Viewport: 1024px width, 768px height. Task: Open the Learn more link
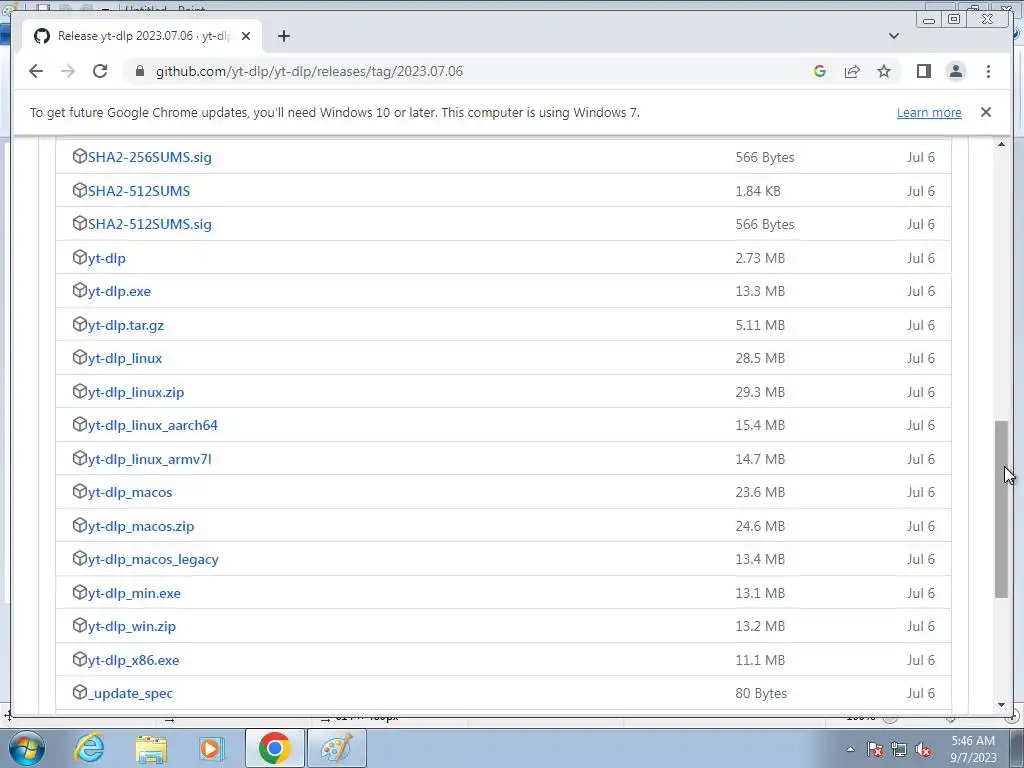tap(929, 112)
